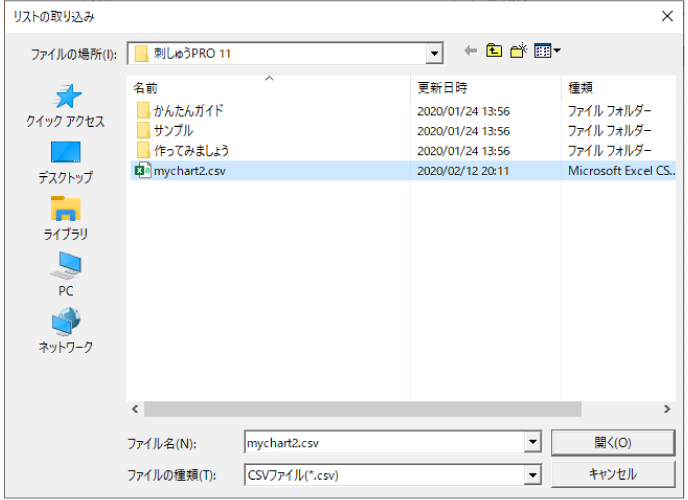This screenshot has height=500, width=688.
Task: Close the リストの取り込み dialog
Action: click(667, 16)
